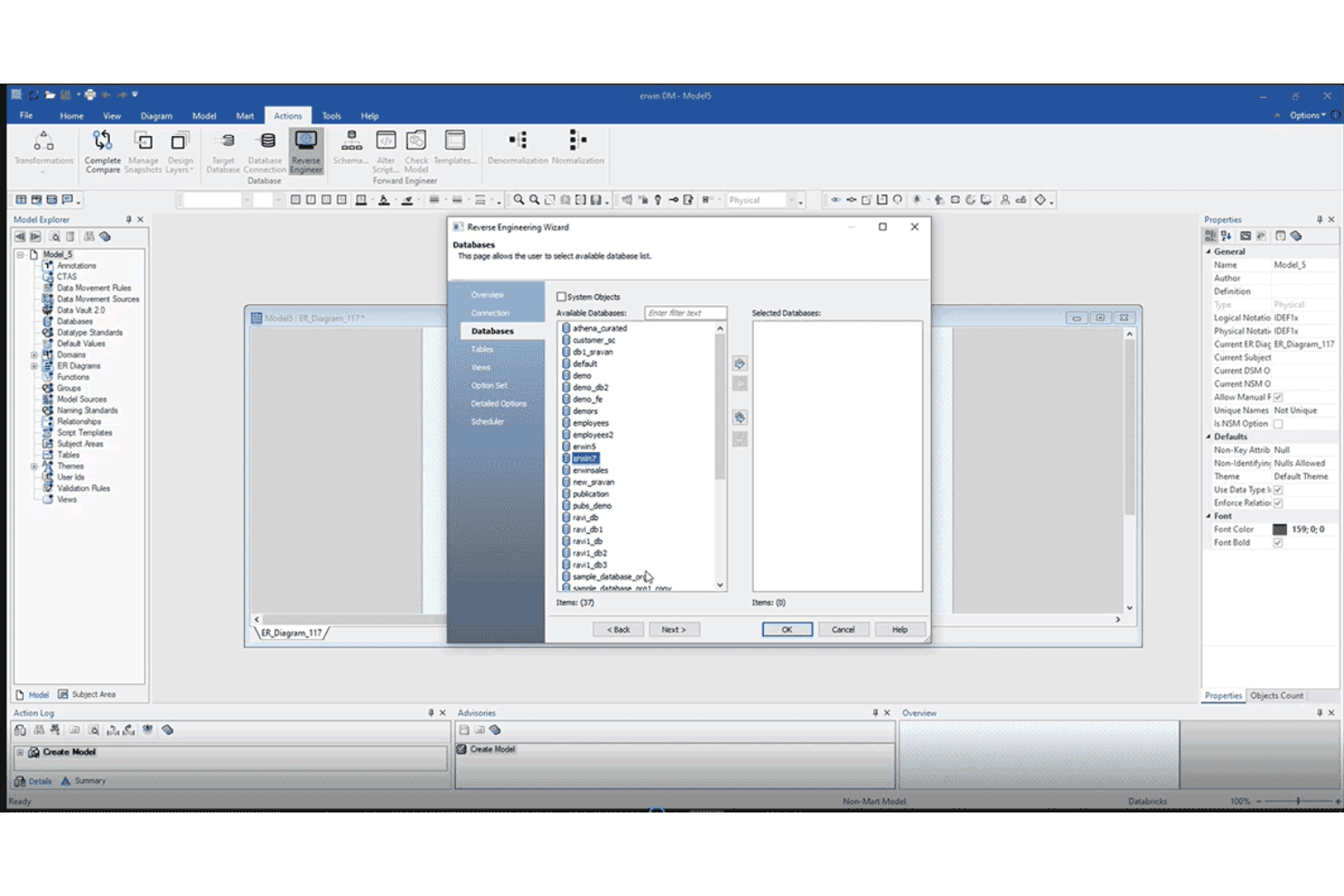This screenshot has width=1344, height=896.
Task: Toggle the Enforce Relation property checkbox
Action: coord(1278,503)
